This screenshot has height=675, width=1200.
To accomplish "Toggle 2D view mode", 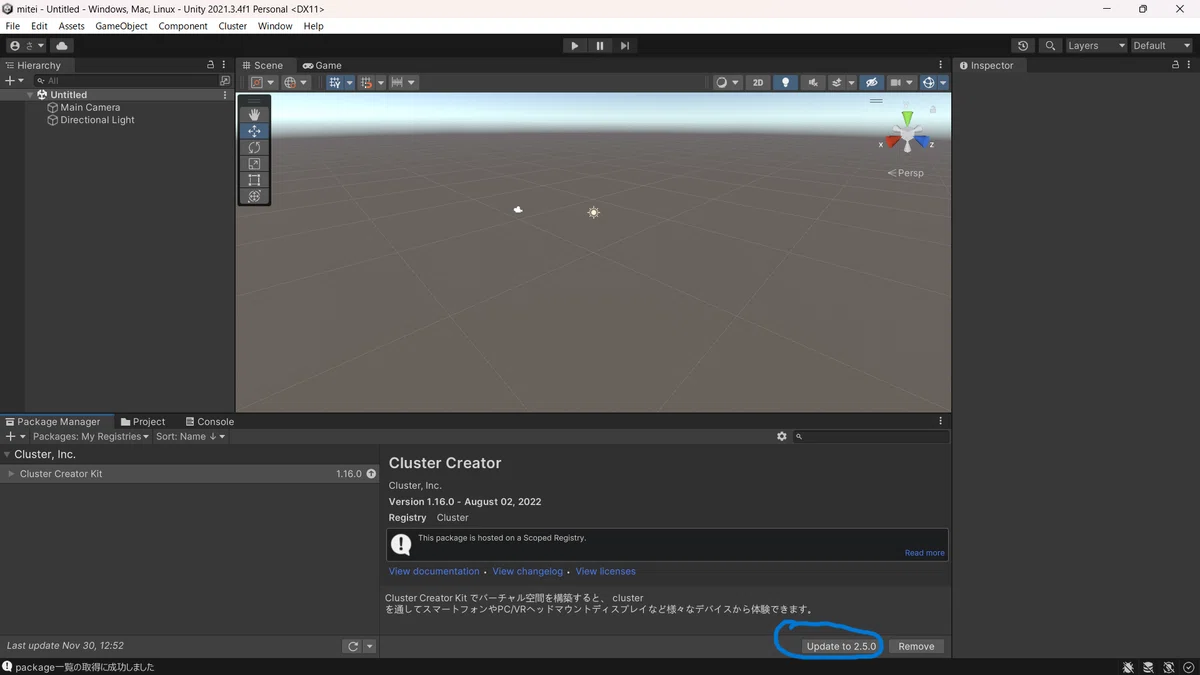I will 758,83.
